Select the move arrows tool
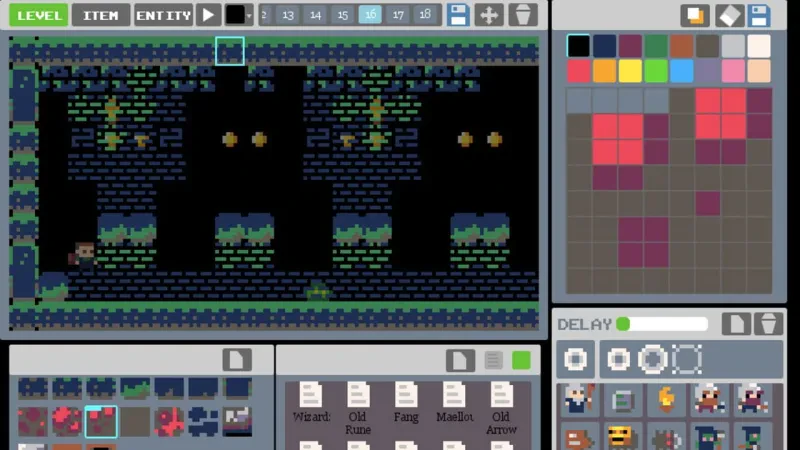 (489, 15)
